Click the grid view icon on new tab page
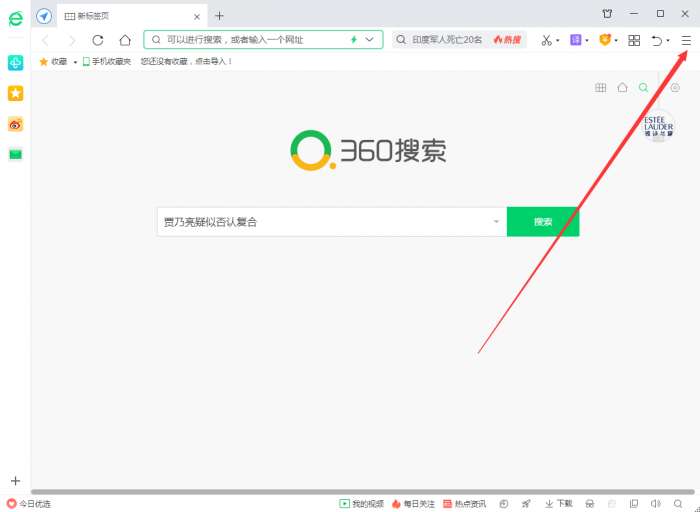Viewport: 700px width, 512px height. (x=600, y=87)
